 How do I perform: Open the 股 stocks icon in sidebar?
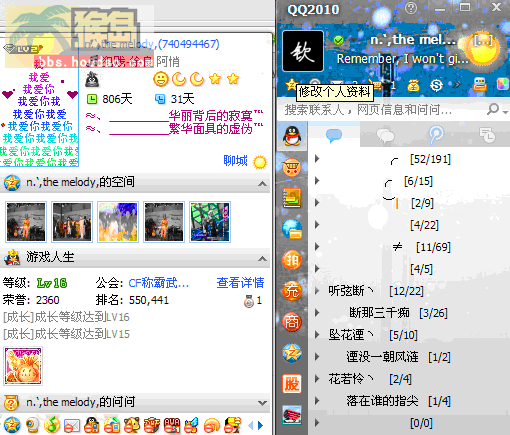[292, 384]
